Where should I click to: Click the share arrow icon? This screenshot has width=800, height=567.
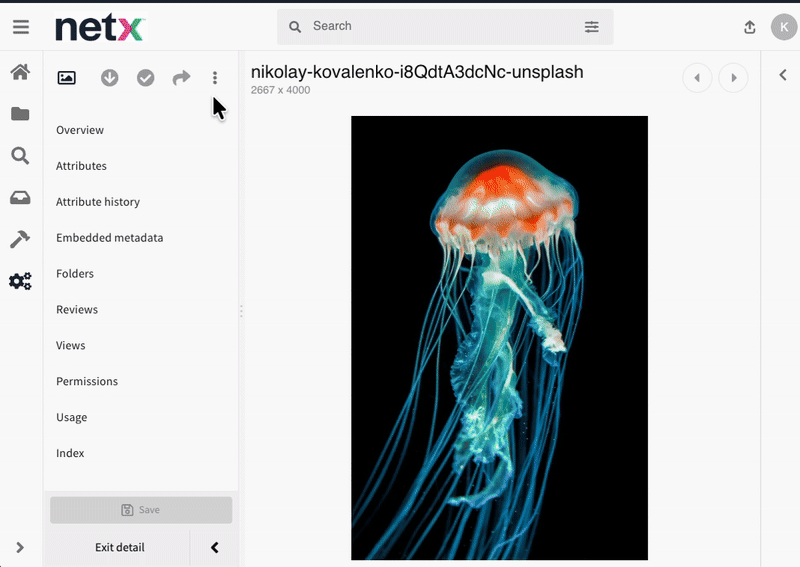(x=181, y=78)
